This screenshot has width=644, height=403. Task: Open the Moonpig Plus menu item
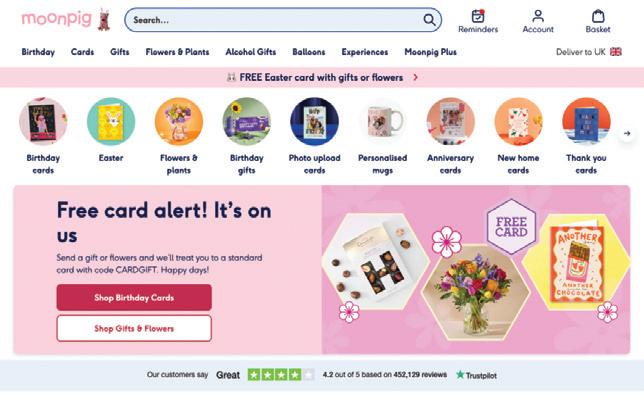pyautogui.click(x=430, y=52)
